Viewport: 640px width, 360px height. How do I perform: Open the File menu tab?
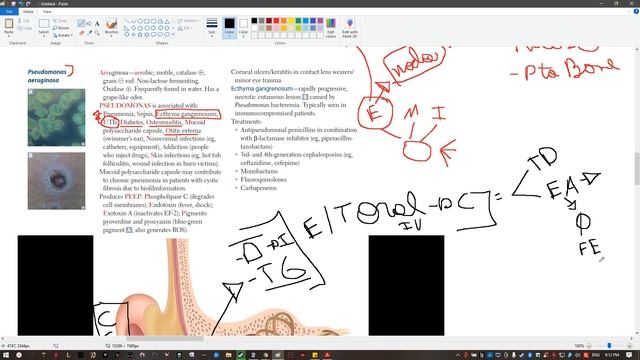9,12
